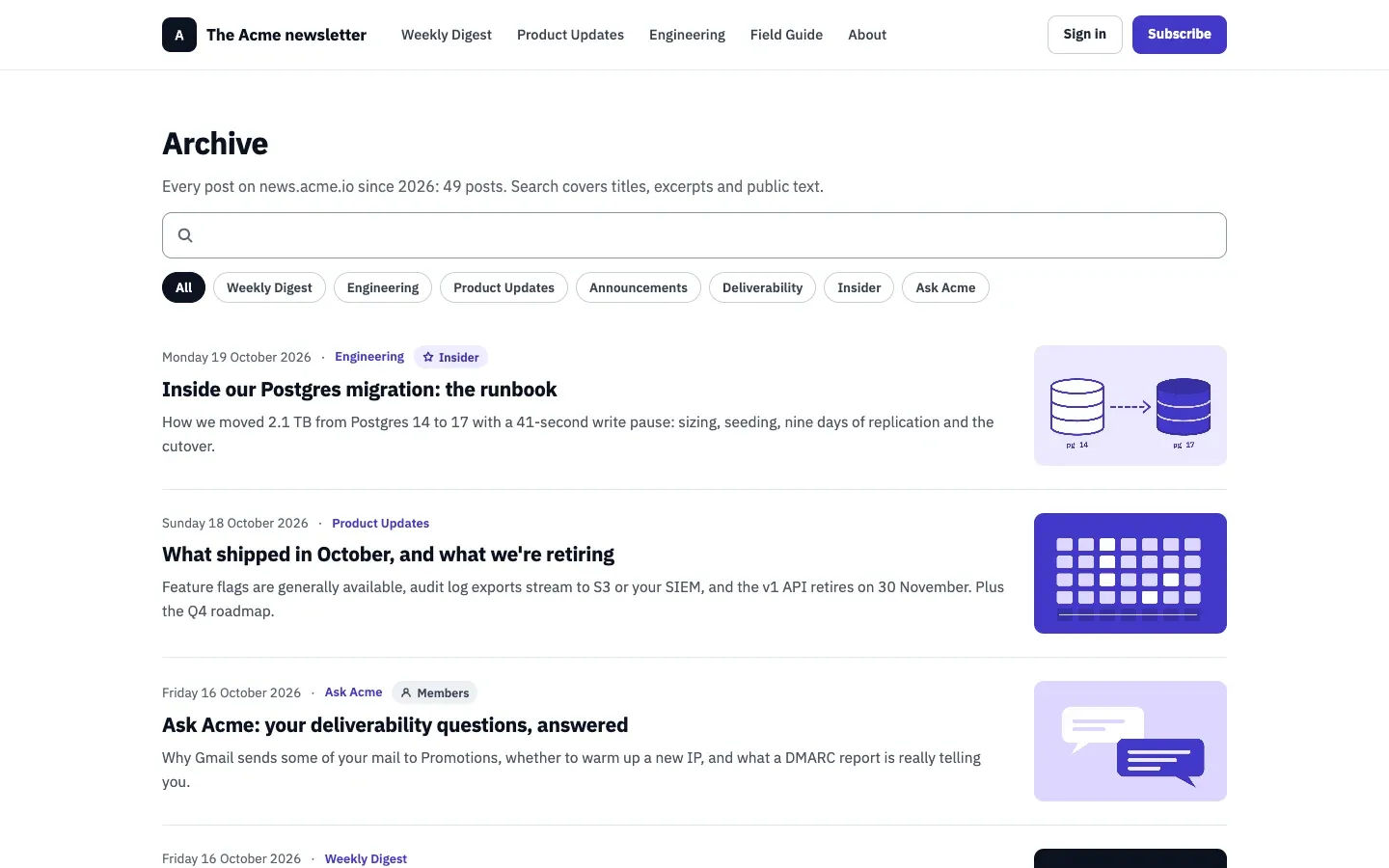This screenshot has height=868, width=1389.
Task: Open Product Updates in the top navigation
Action: (570, 35)
